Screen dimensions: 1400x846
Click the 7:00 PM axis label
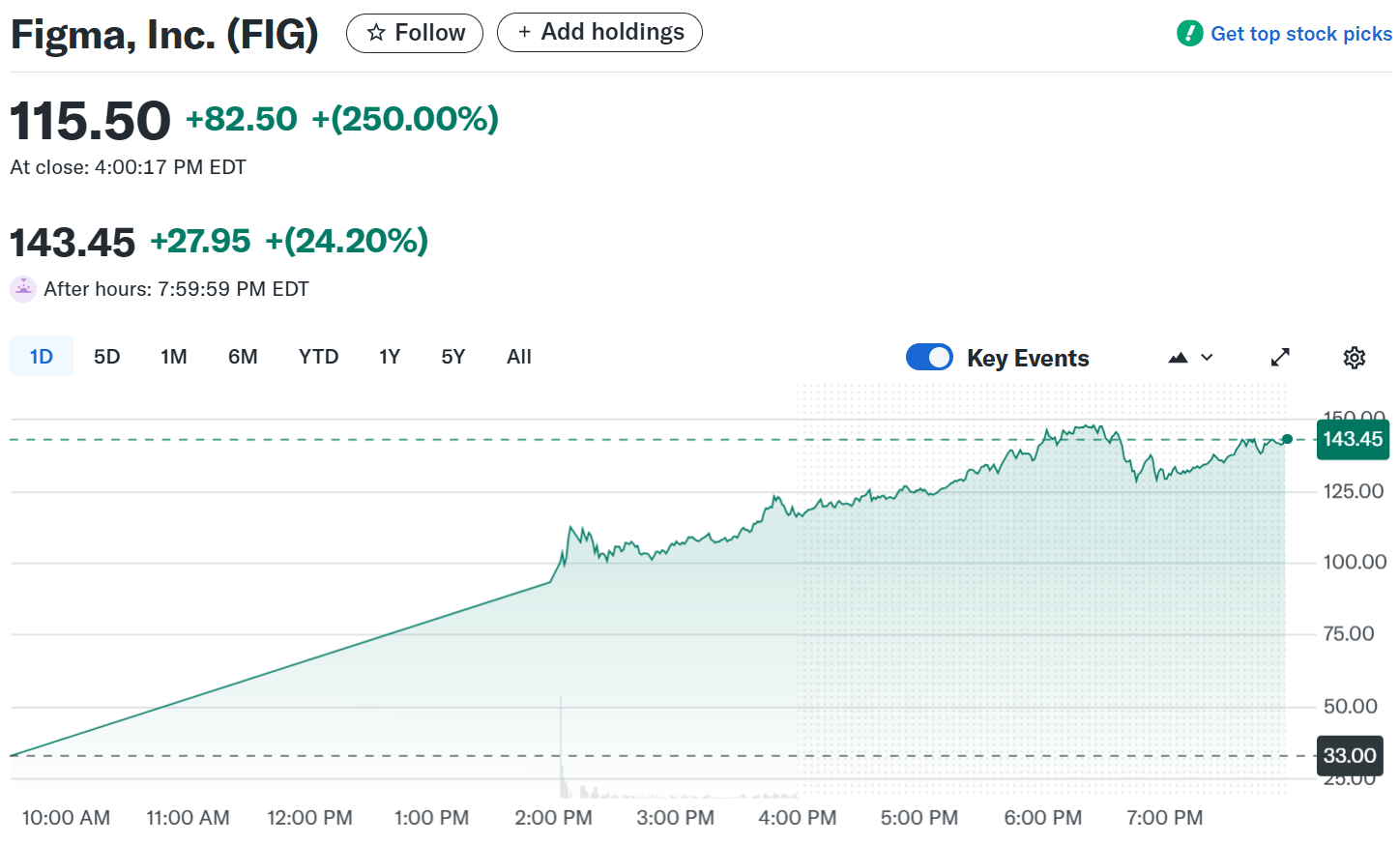(x=1165, y=818)
